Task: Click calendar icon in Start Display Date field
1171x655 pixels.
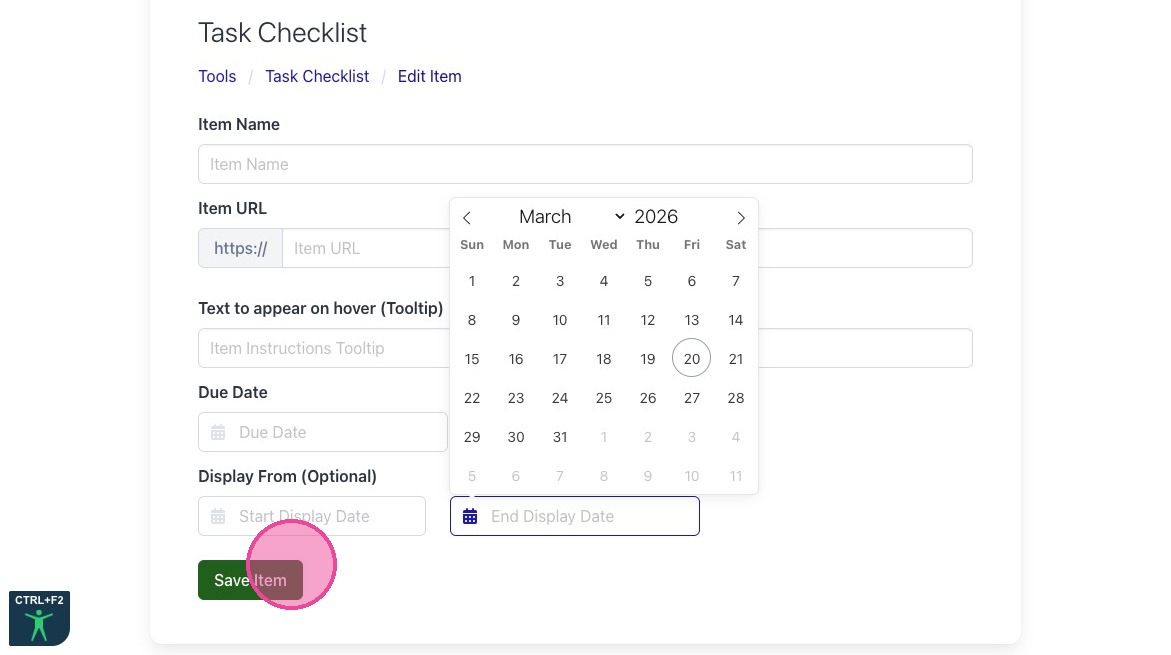Action: click(x=218, y=516)
